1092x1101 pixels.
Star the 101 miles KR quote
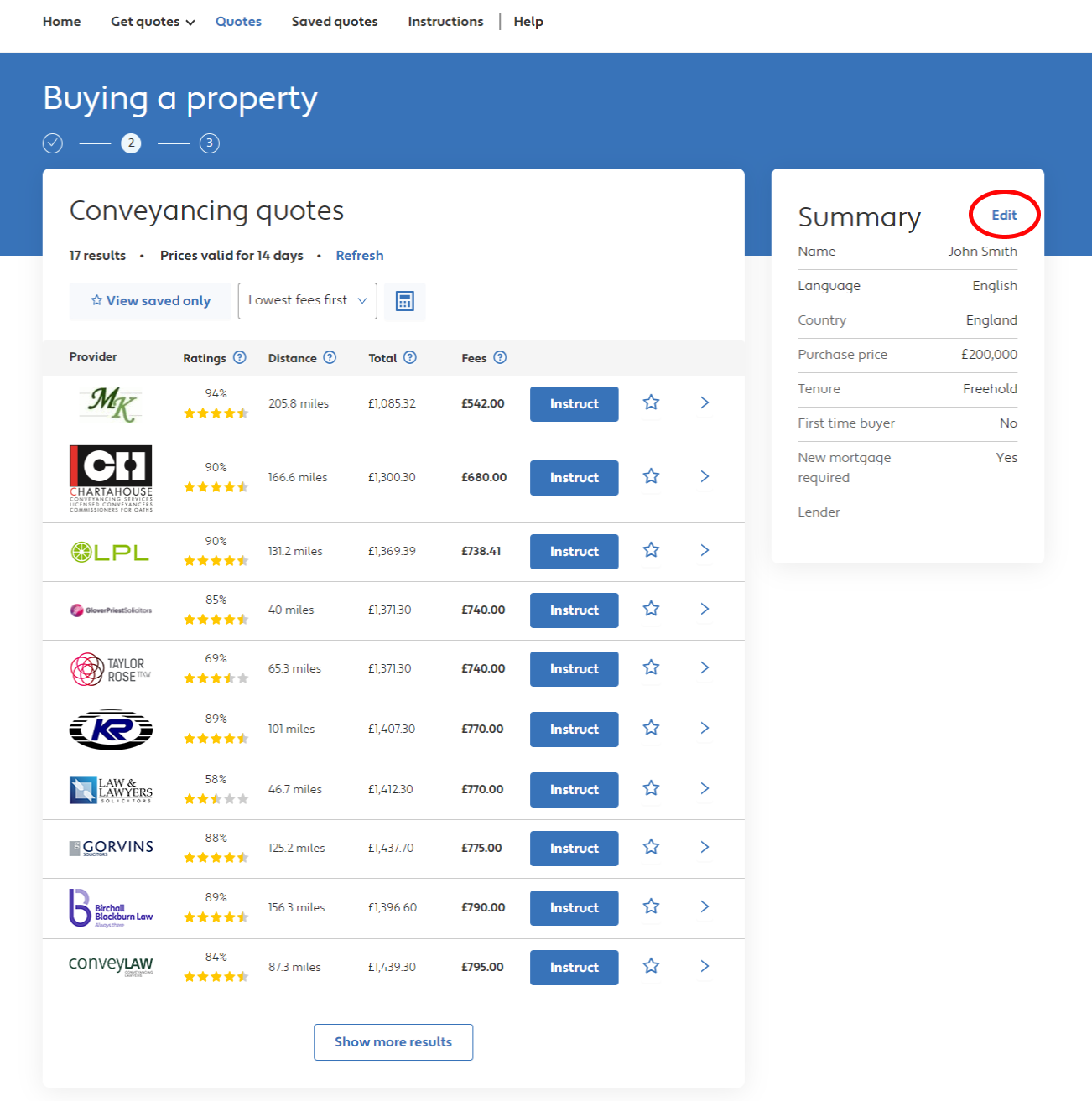pyautogui.click(x=651, y=728)
